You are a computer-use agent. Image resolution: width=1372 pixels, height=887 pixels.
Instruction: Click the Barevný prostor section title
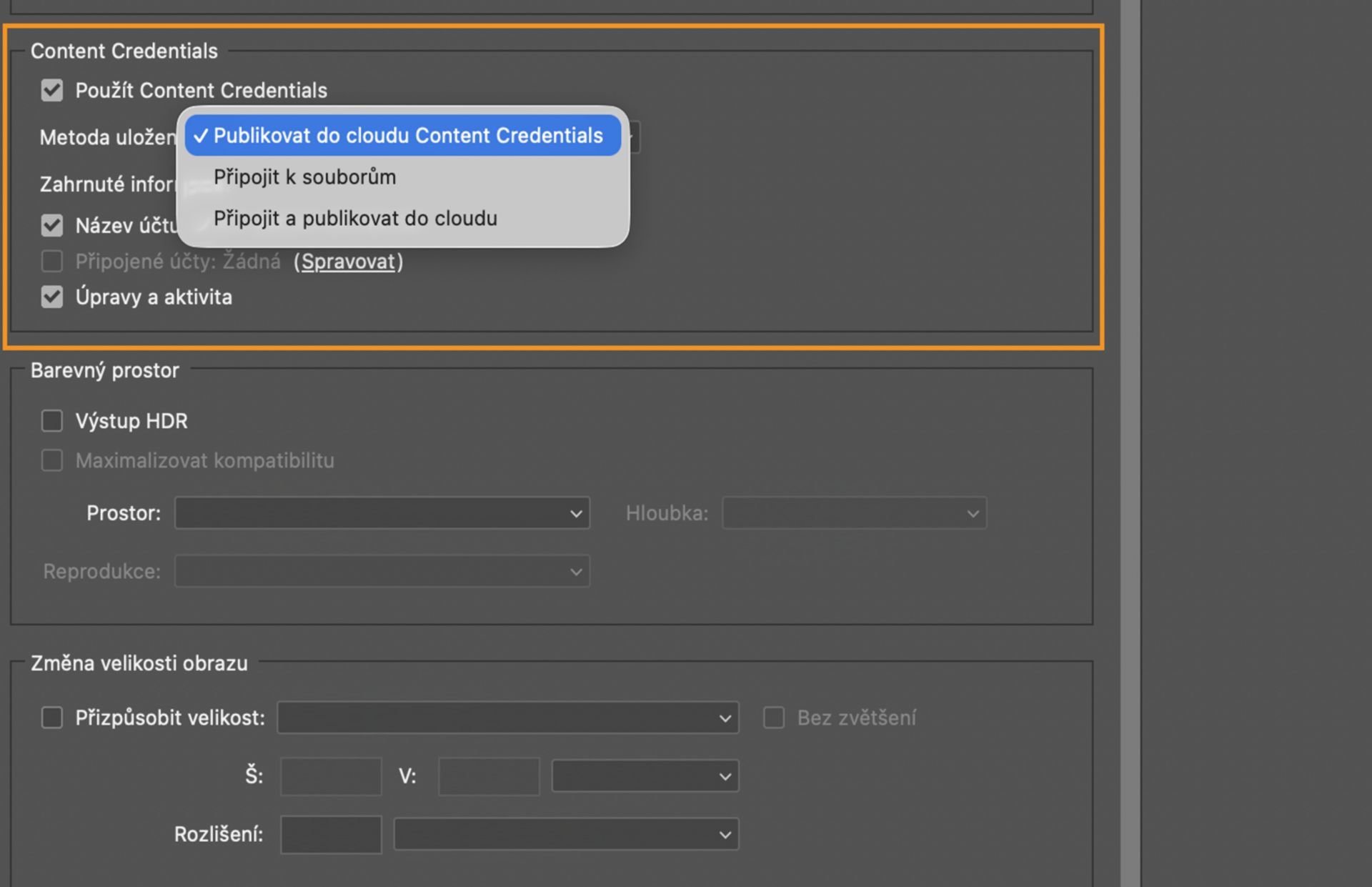105,371
